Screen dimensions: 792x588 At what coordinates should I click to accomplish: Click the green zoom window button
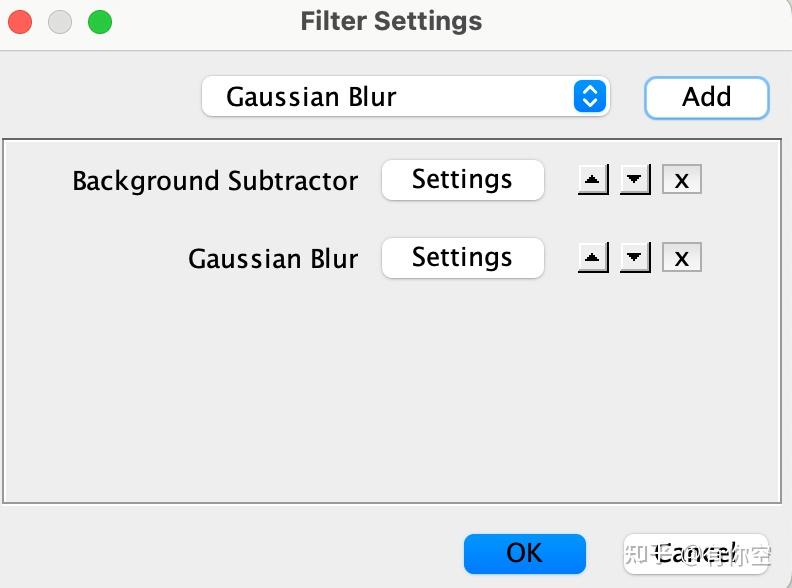coord(100,21)
